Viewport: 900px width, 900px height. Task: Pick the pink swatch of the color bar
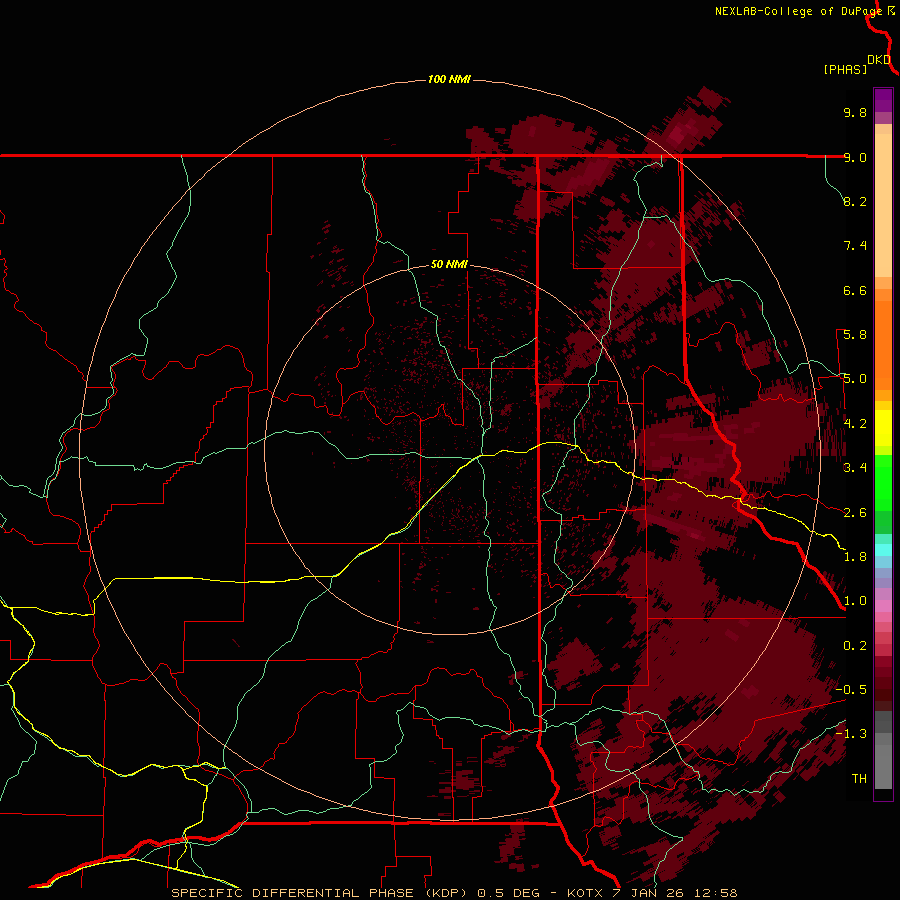tap(883, 606)
